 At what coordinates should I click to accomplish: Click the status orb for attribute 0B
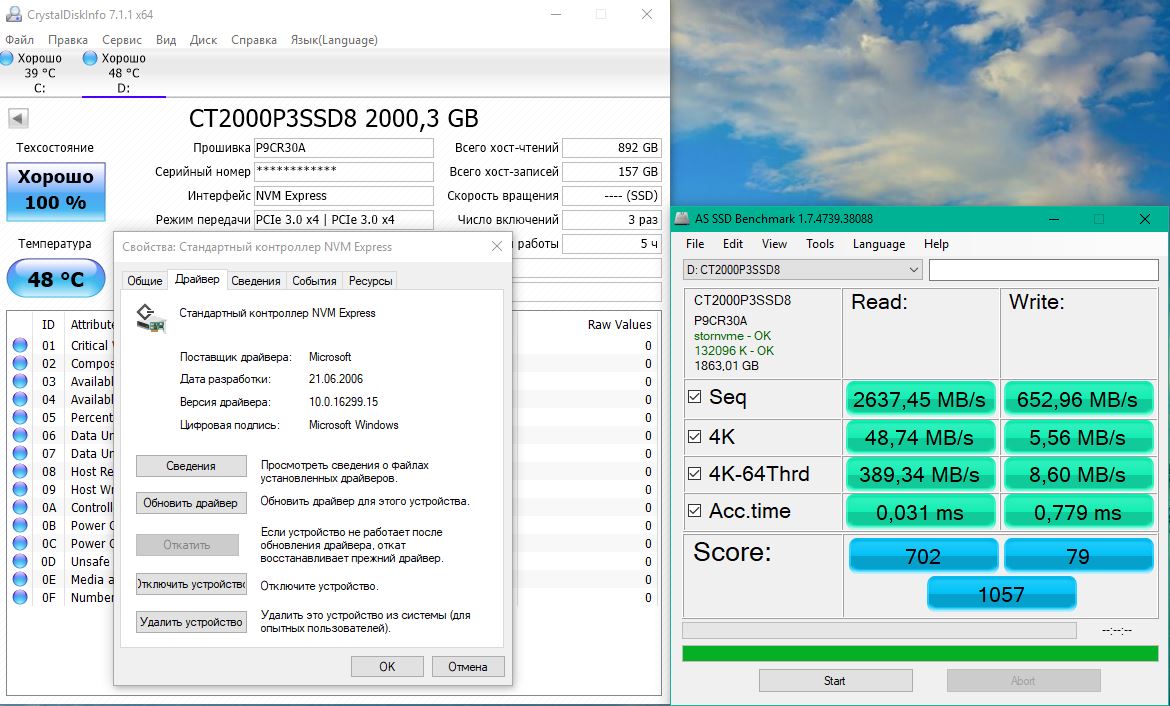click(x=20, y=525)
